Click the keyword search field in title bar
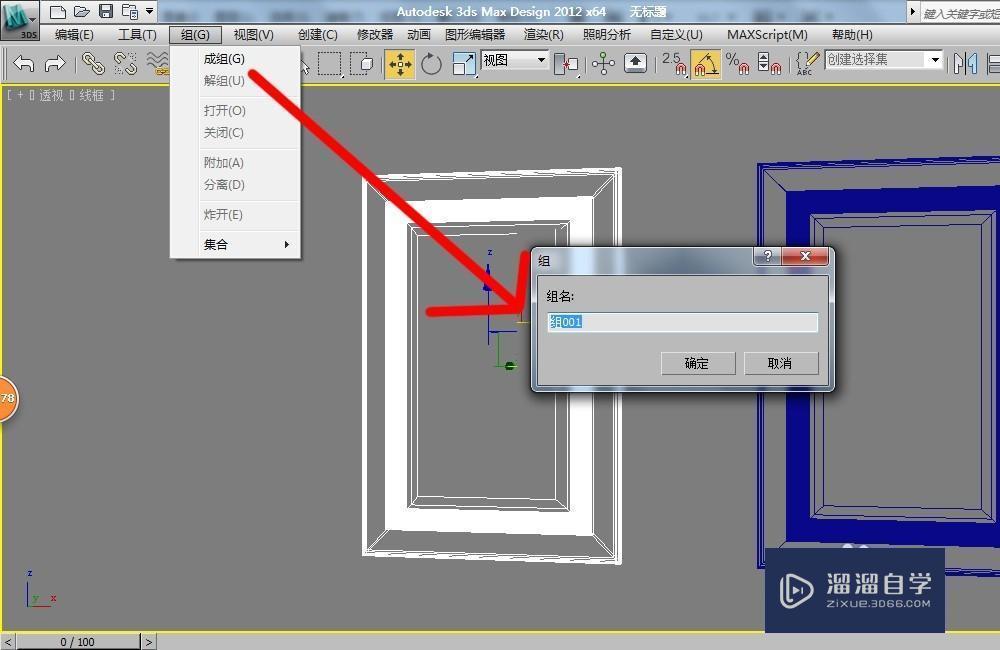This screenshot has width=1000, height=650. [960, 13]
